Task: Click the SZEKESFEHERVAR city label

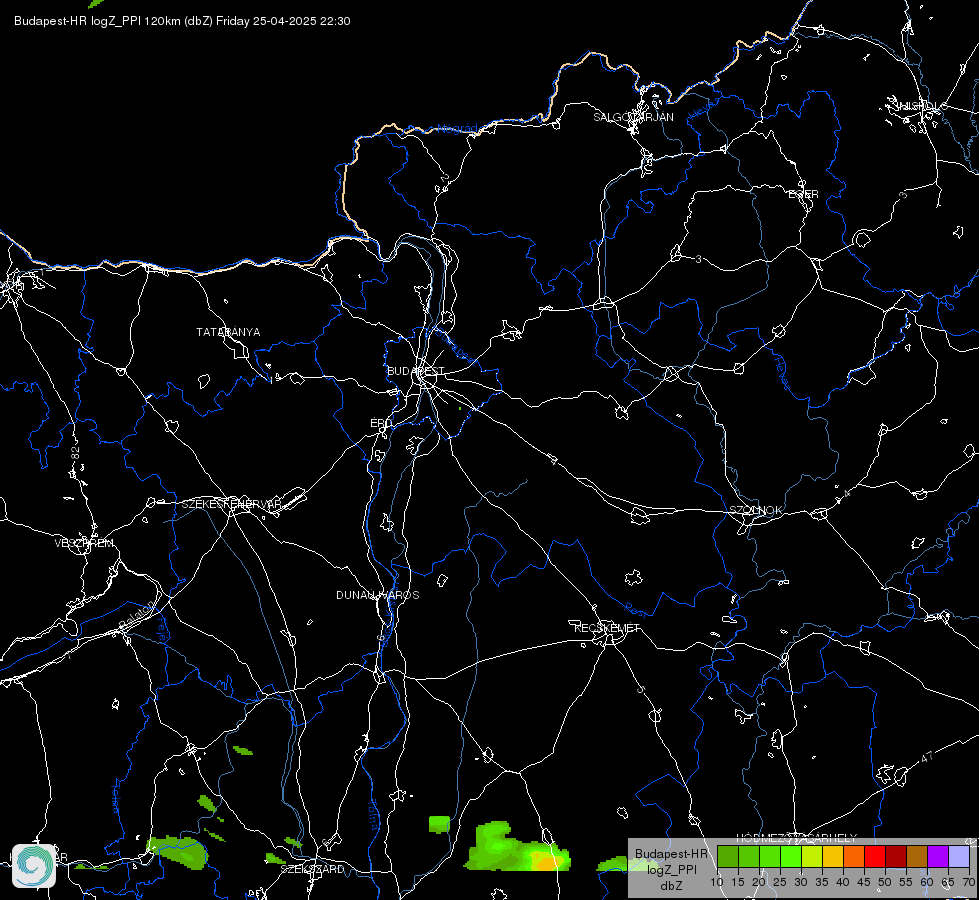Action: 232,504
